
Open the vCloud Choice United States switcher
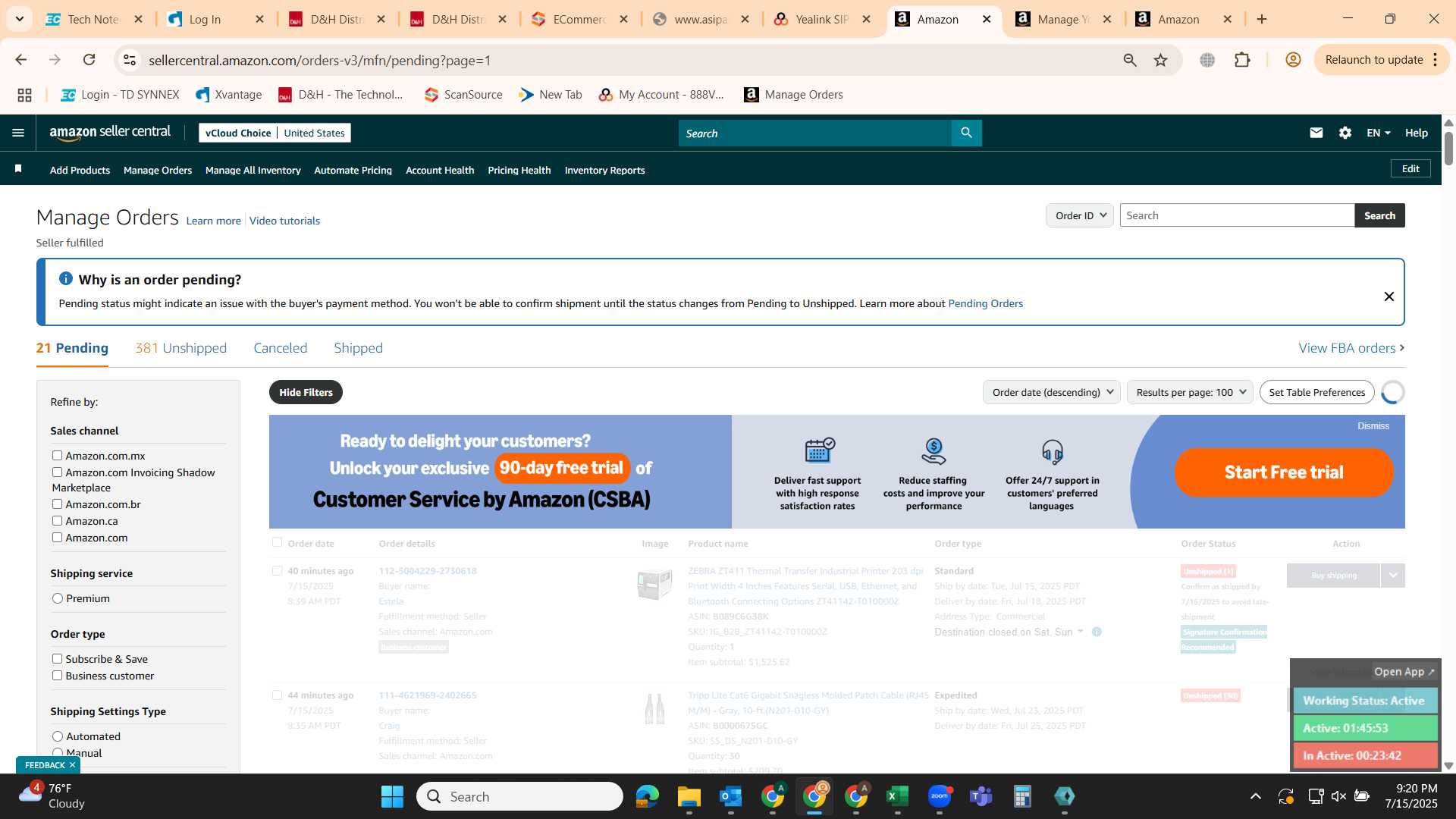click(x=275, y=133)
